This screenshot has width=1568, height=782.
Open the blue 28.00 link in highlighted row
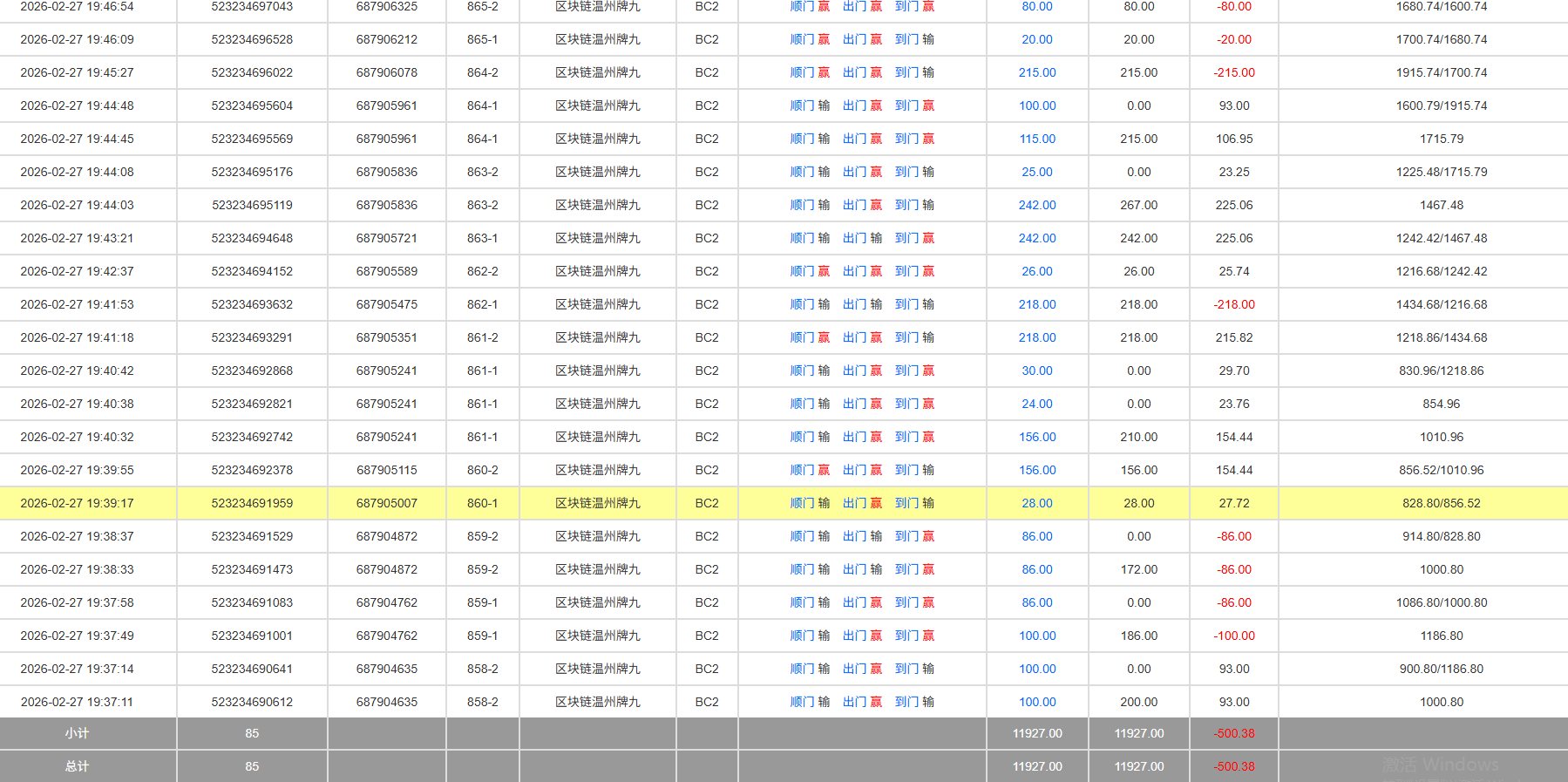click(x=1036, y=503)
